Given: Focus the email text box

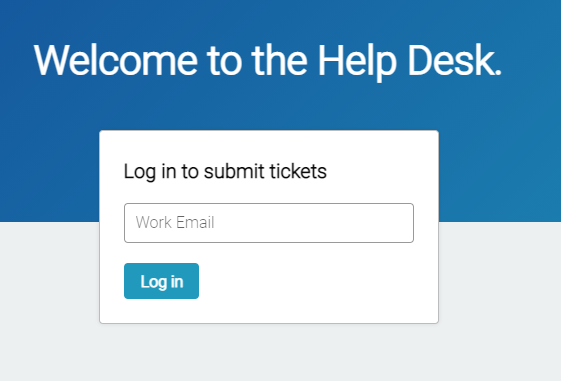Looking at the screenshot, I should [x=269, y=223].
